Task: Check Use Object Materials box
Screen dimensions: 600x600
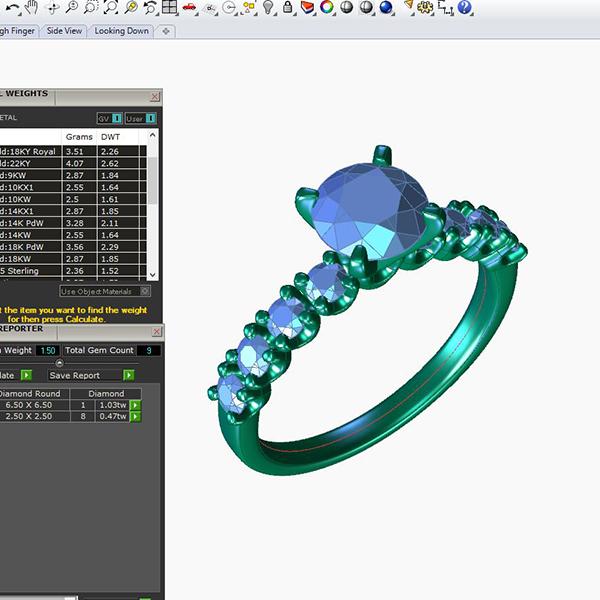Action: pos(145,291)
